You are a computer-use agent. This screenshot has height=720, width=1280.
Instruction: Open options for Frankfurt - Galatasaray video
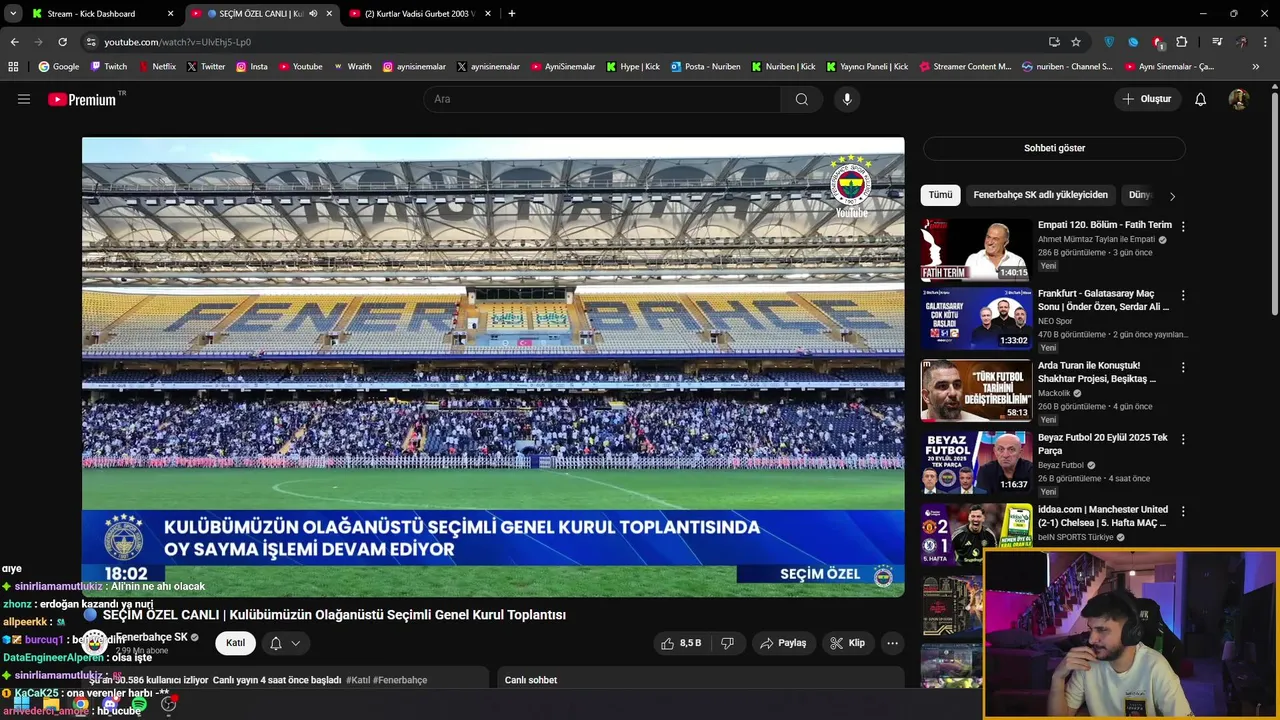click(x=1183, y=295)
